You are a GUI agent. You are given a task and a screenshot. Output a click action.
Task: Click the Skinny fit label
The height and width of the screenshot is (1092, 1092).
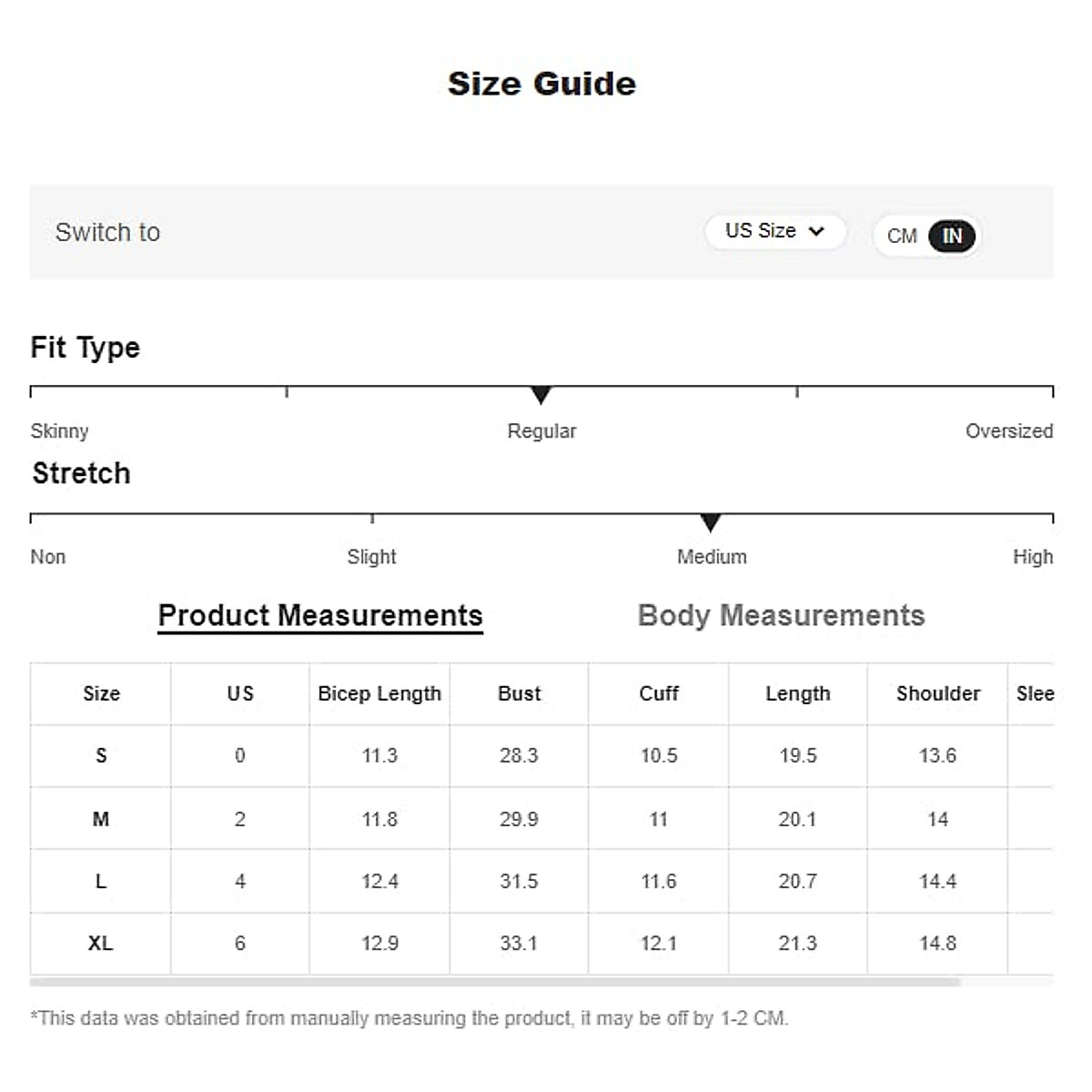(x=59, y=431)
